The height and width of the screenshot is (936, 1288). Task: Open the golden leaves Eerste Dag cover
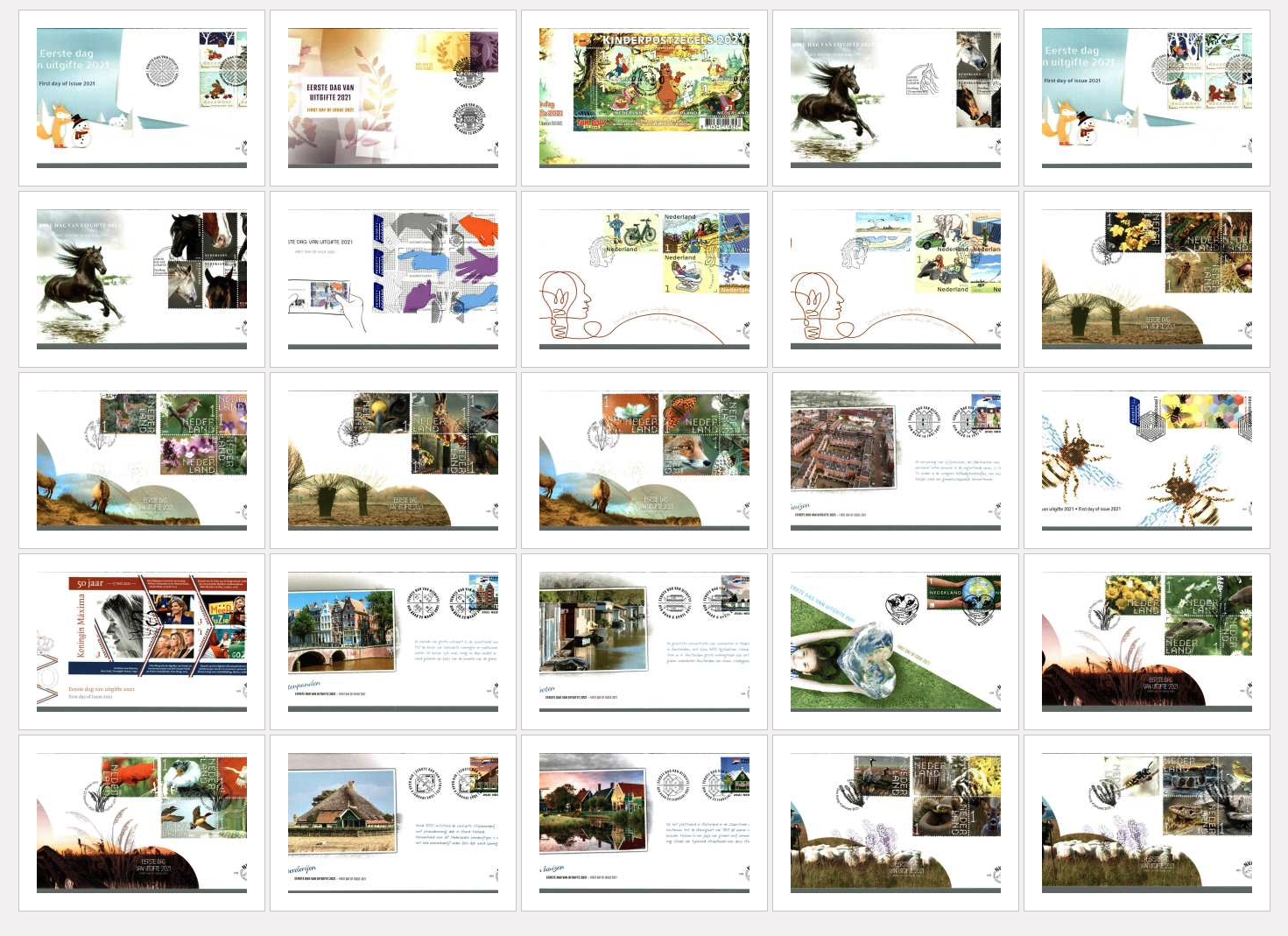(x=393, y=98)
